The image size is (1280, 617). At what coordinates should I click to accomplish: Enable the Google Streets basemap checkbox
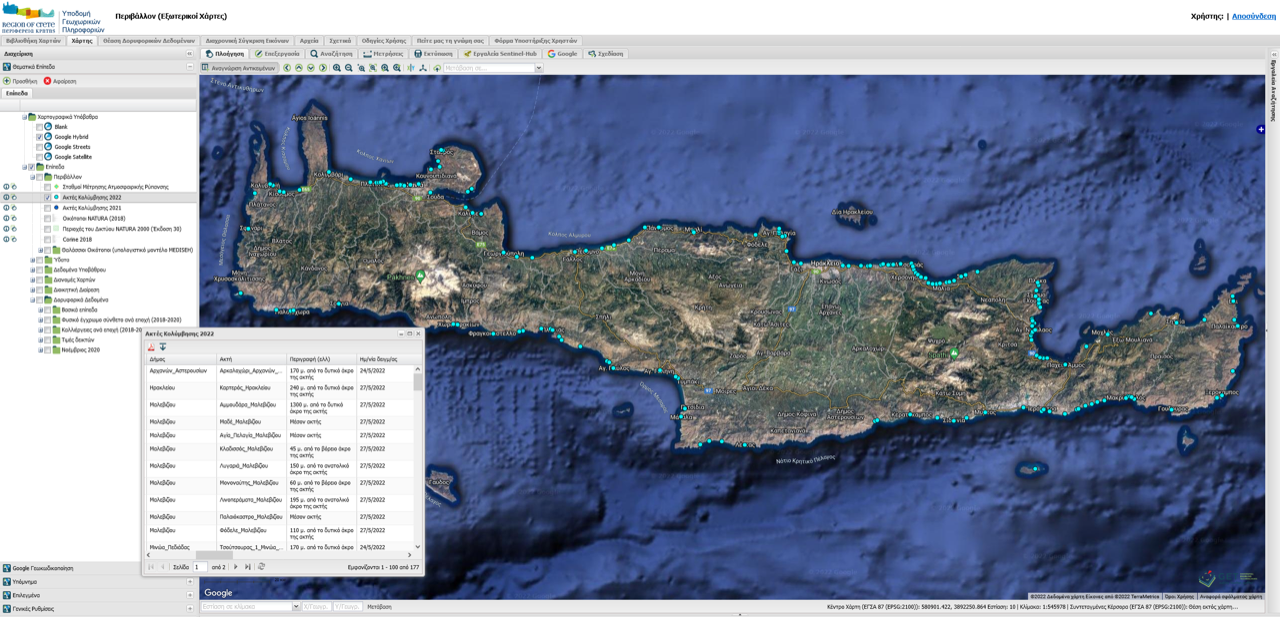coord(39,147)
